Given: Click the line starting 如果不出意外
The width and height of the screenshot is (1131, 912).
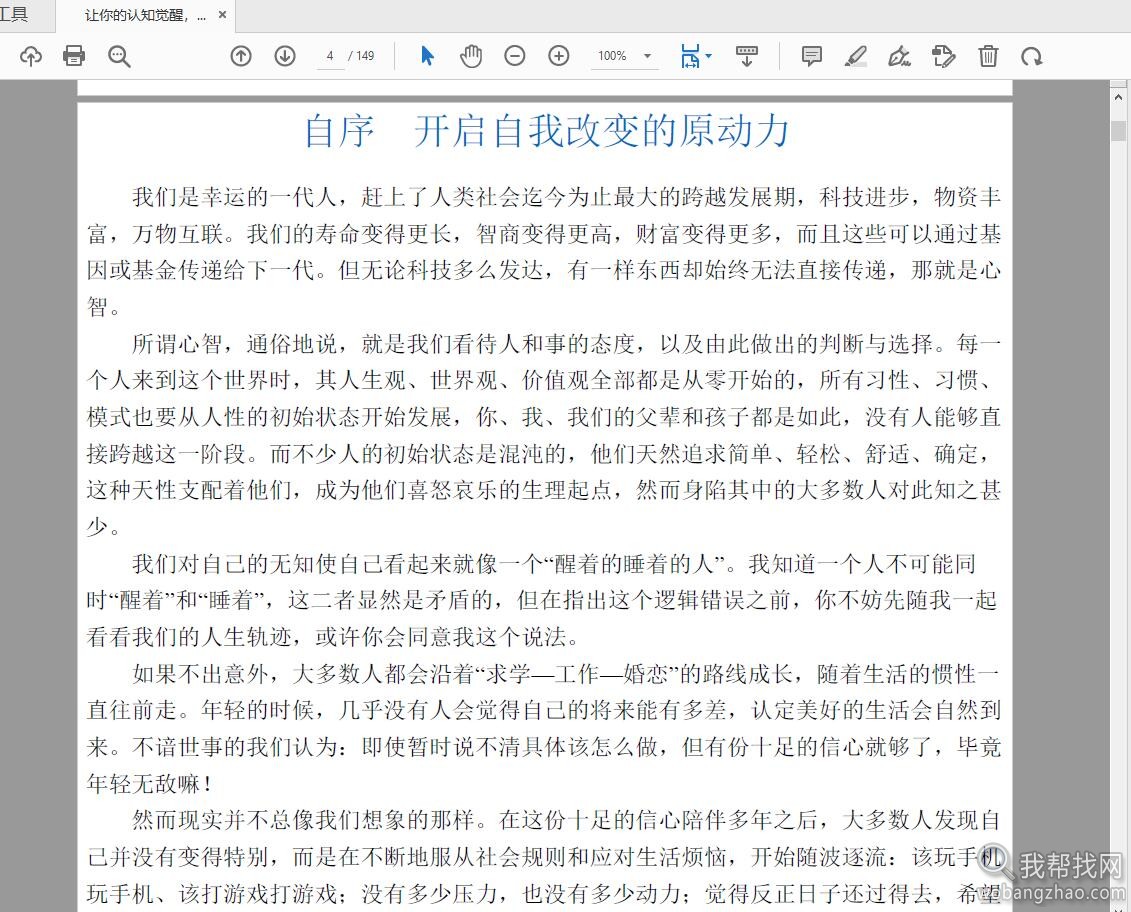Looking at the screenshot, I should [566, 673].
